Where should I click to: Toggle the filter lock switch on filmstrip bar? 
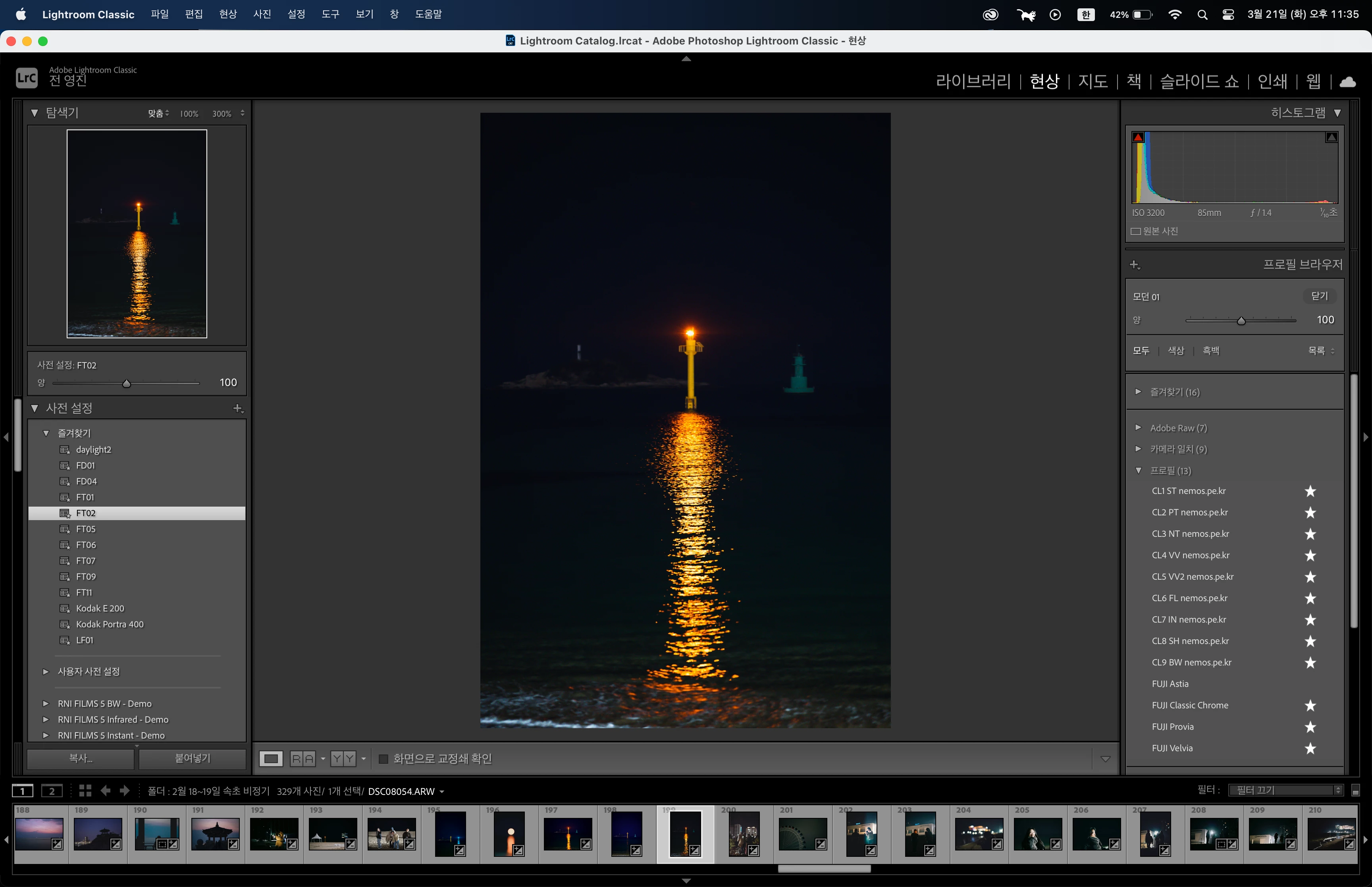[x=1355, y=791]
